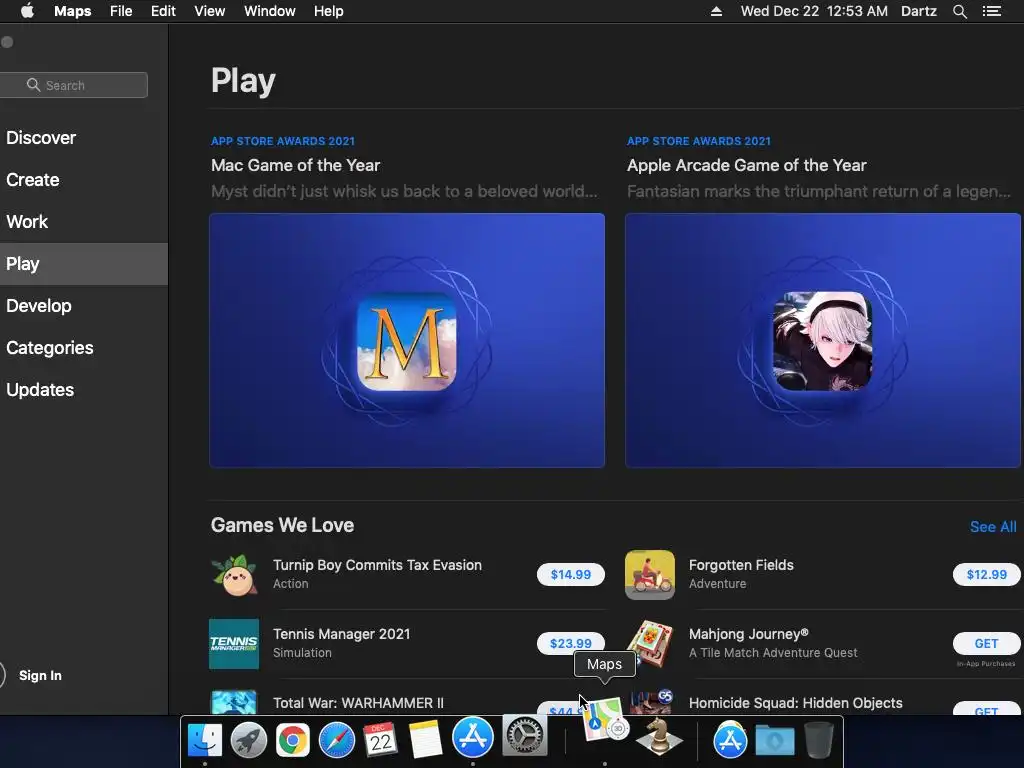Open Launchpad rocket in the Dock
1024x768 pixels.
coord(249,740)
